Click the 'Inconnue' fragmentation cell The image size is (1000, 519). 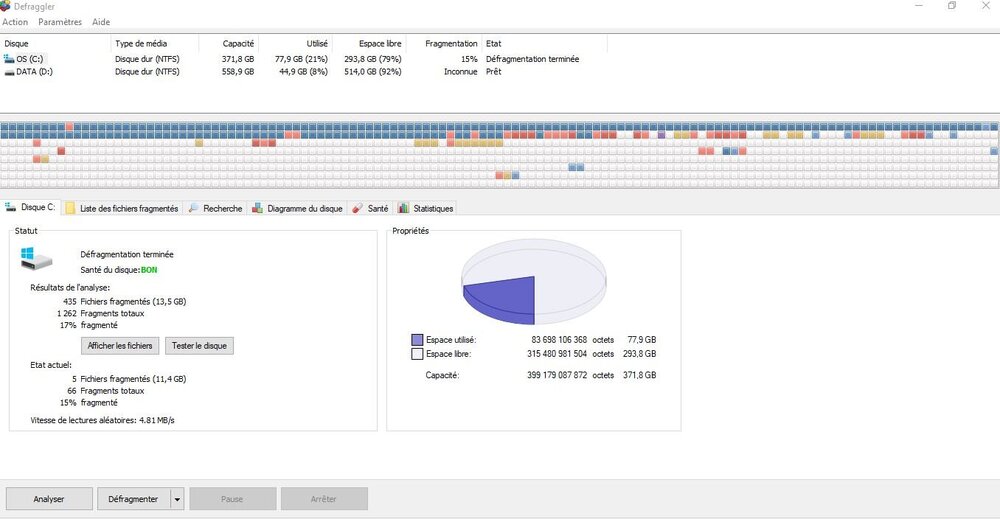460,72
